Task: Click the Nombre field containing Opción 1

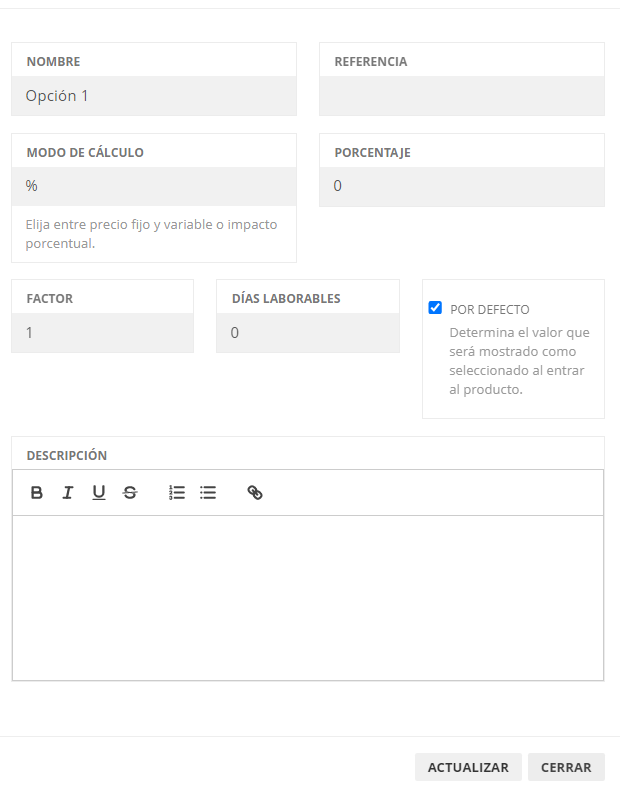Action: click(154, 96)
